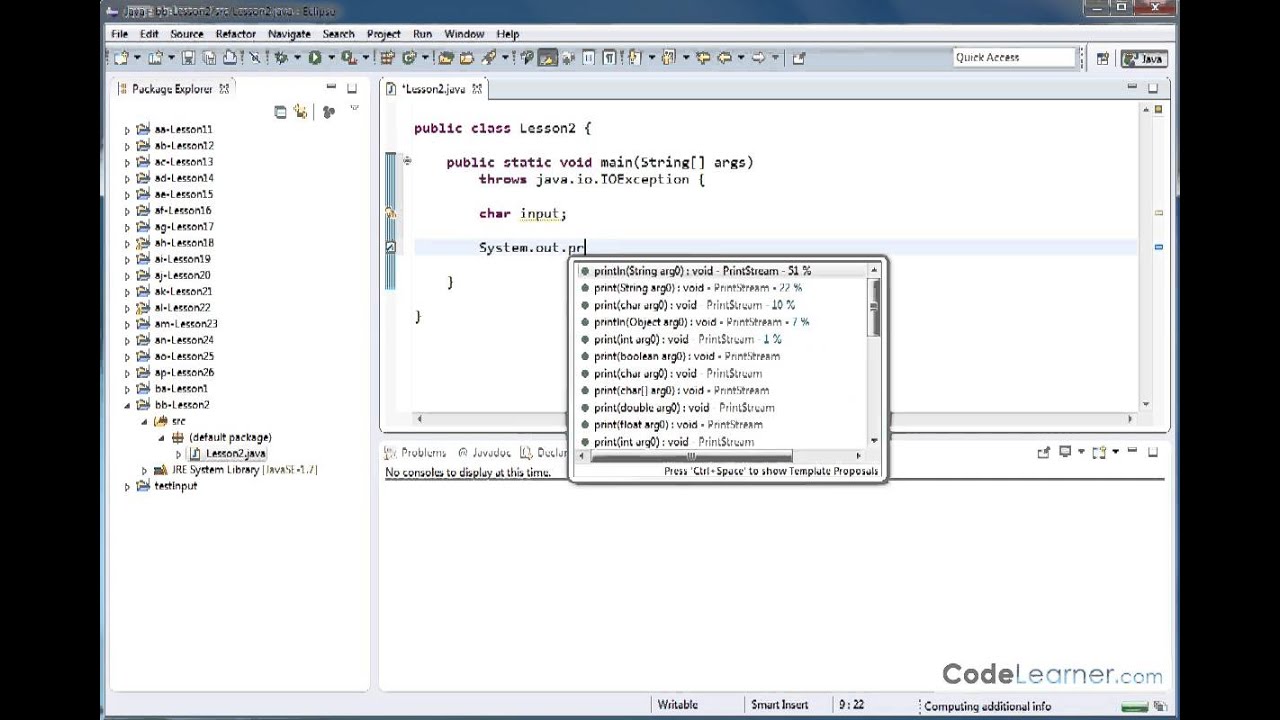Click the green Run button icon
The image size is (1280, 720).
coord(314,58)
